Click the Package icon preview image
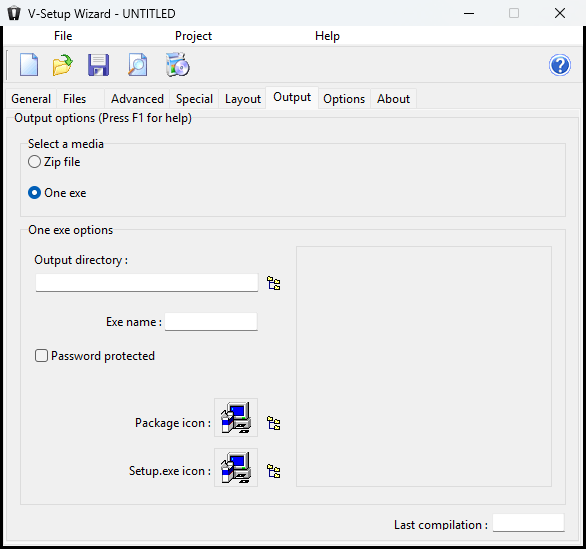The image size is (586, 549). tap(236, 417)
